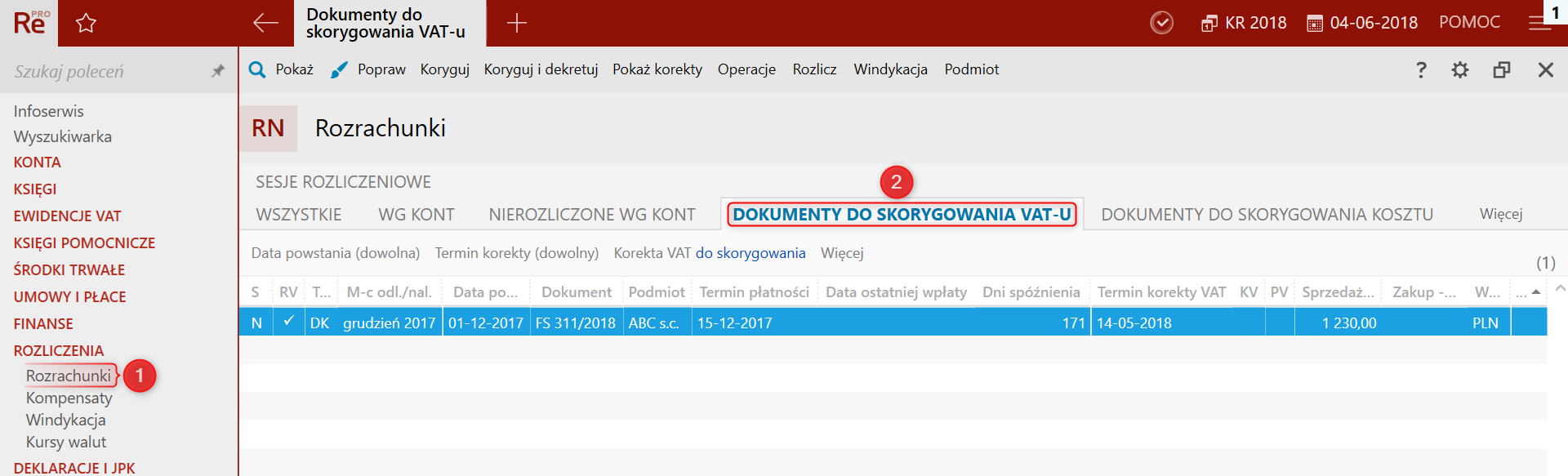Expand ŚRODKI TRWAŁE section

point(69,270)
